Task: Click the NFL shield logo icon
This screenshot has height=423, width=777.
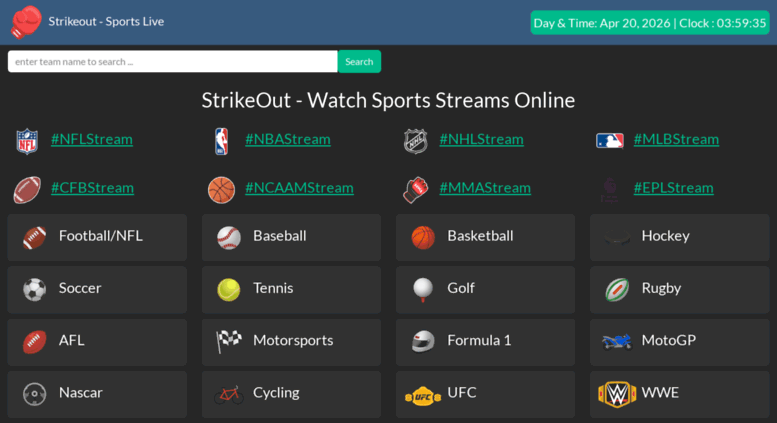Action: click(x=27, y=142)
